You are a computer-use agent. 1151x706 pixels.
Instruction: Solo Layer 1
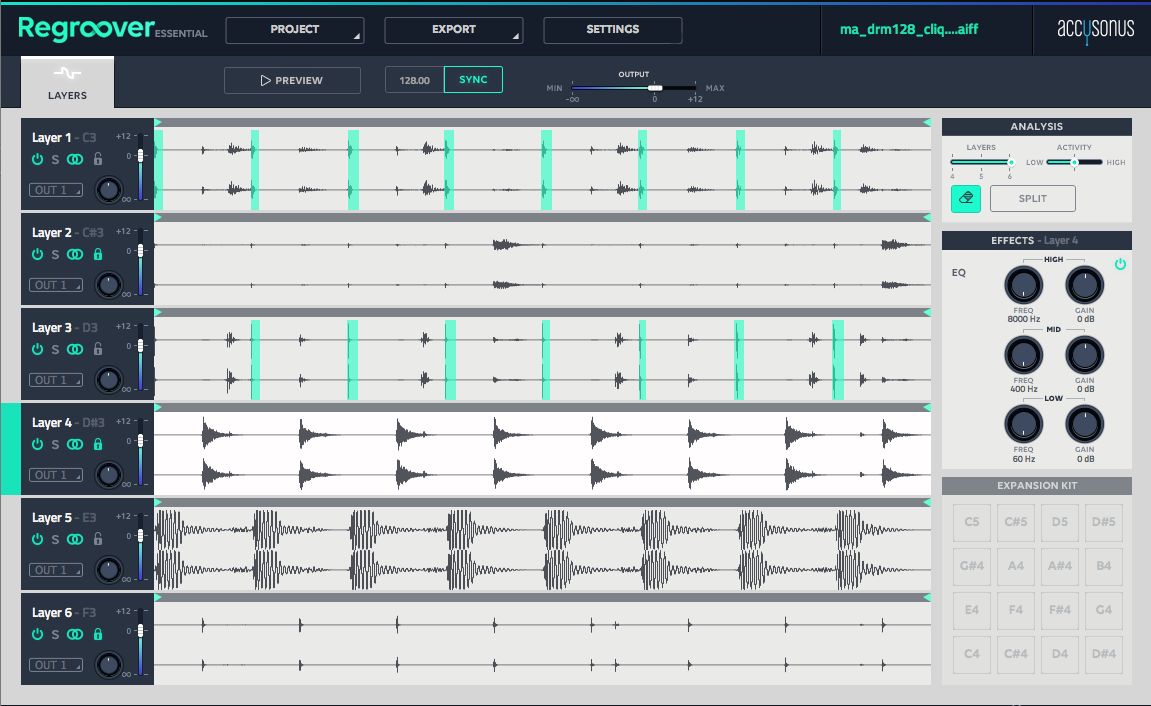tap(55, 159)
